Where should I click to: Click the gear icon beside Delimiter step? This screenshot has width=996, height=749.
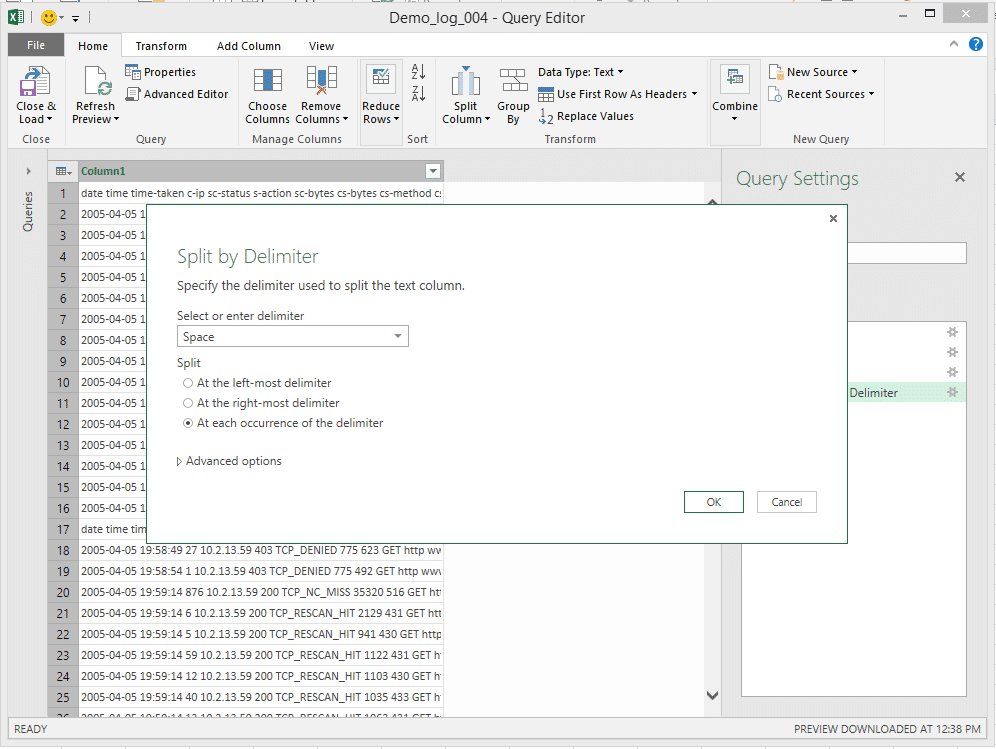point(952,392)
